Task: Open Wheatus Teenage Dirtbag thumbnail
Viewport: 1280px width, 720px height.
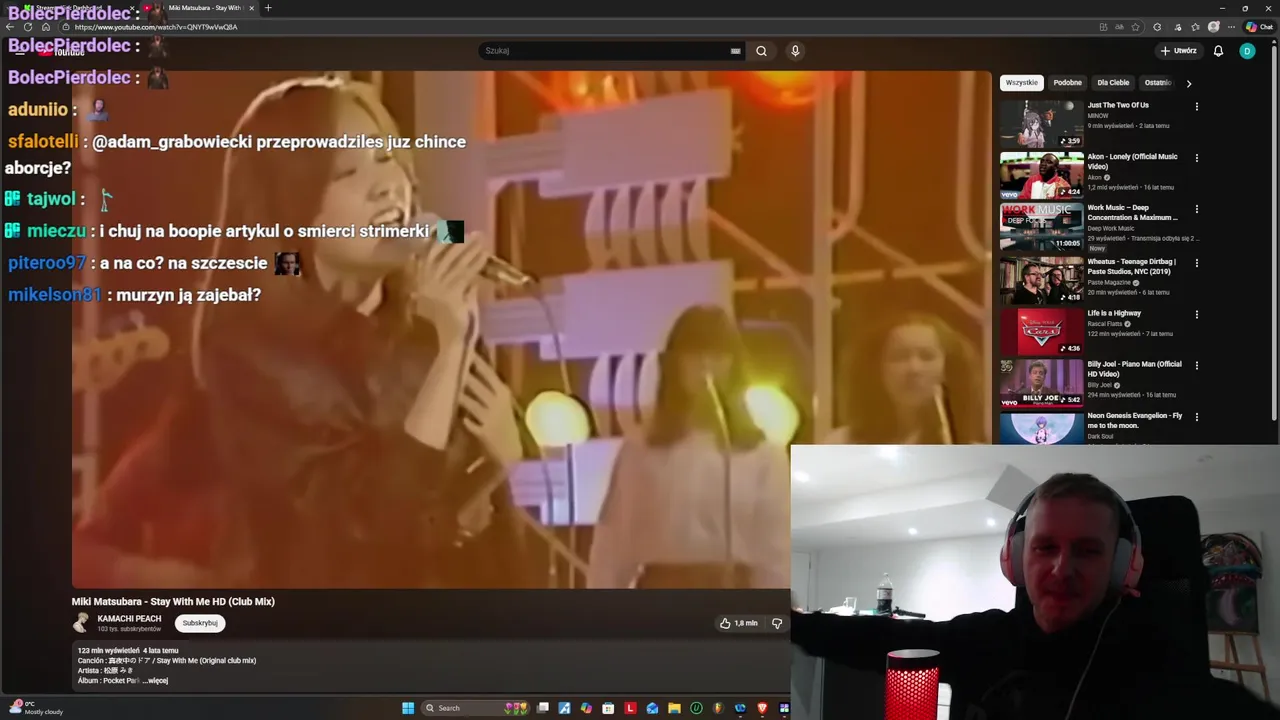Action: point(1042,280)
